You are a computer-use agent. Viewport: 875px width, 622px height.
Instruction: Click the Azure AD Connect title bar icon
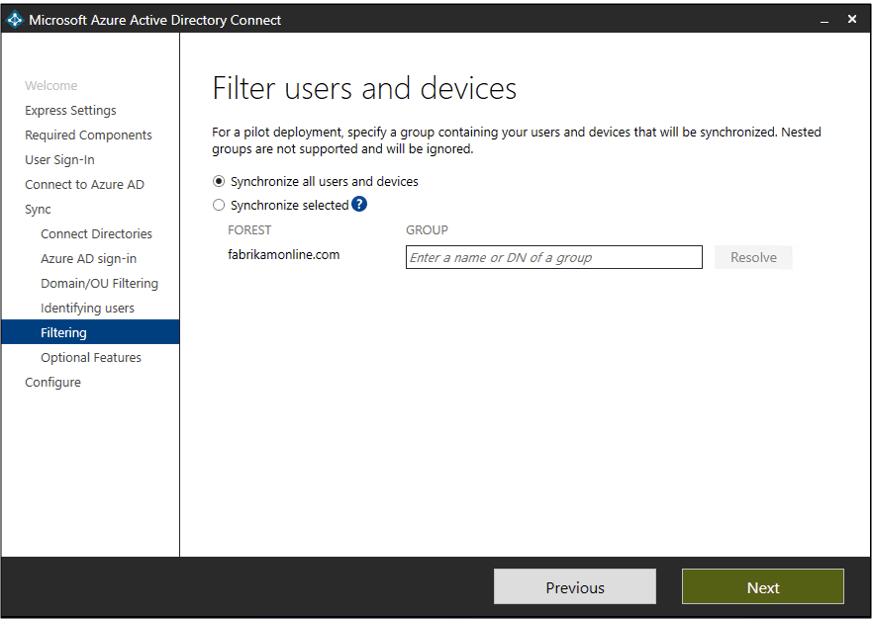tap(15, 20)
